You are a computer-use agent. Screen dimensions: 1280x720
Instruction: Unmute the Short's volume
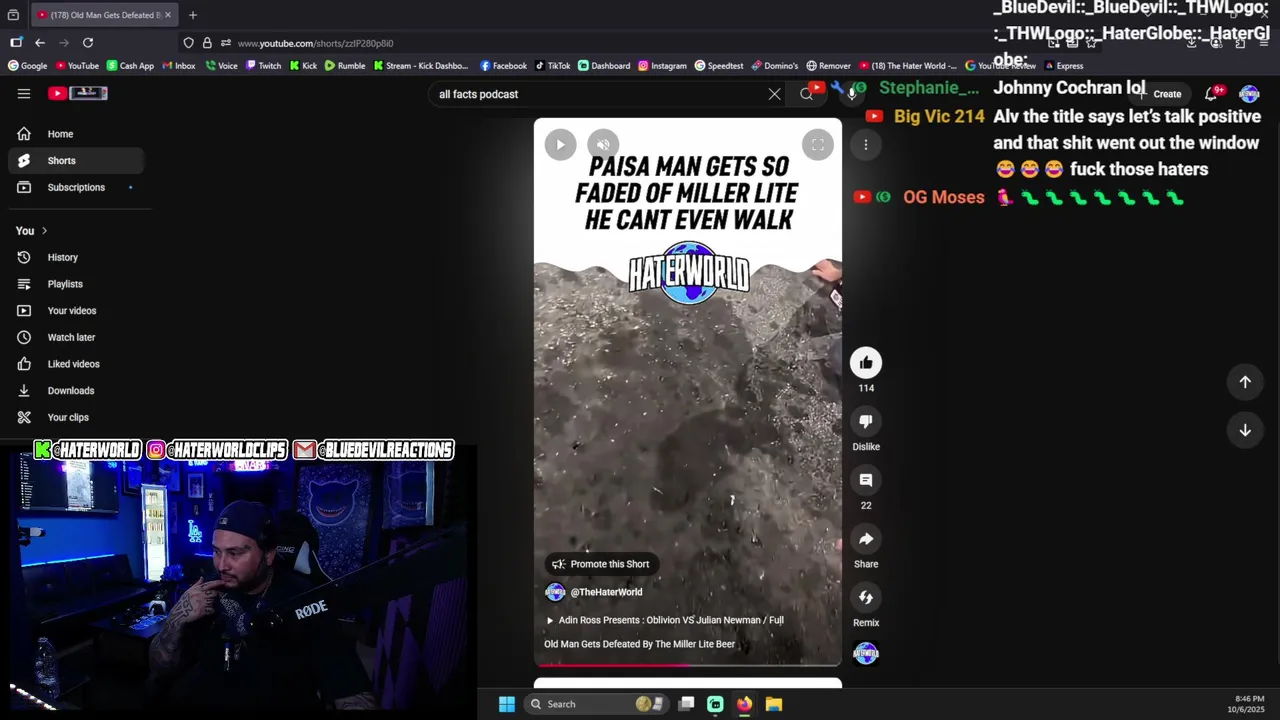click(603, 144)
